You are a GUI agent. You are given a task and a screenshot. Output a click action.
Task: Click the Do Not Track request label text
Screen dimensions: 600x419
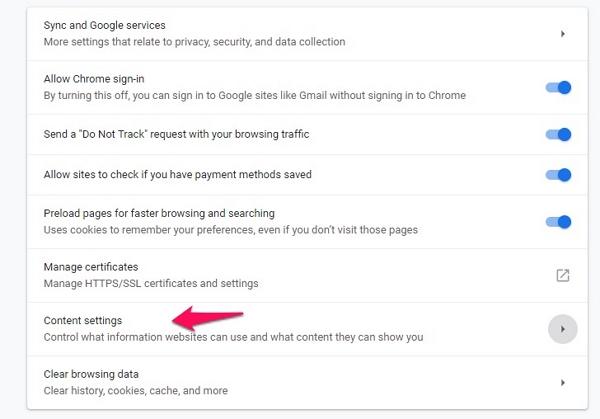pos(176,134)
